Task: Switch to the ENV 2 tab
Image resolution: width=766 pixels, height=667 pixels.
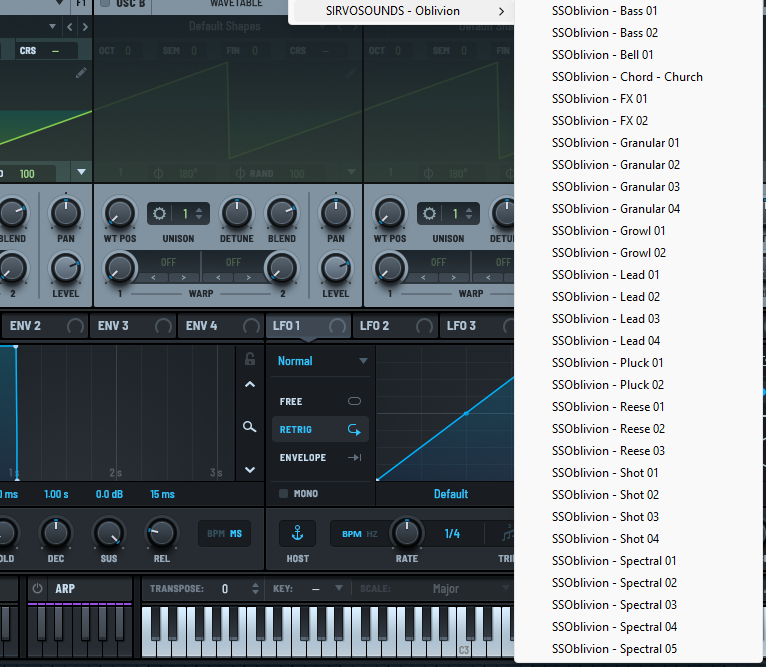Action: tap(45, 326)
